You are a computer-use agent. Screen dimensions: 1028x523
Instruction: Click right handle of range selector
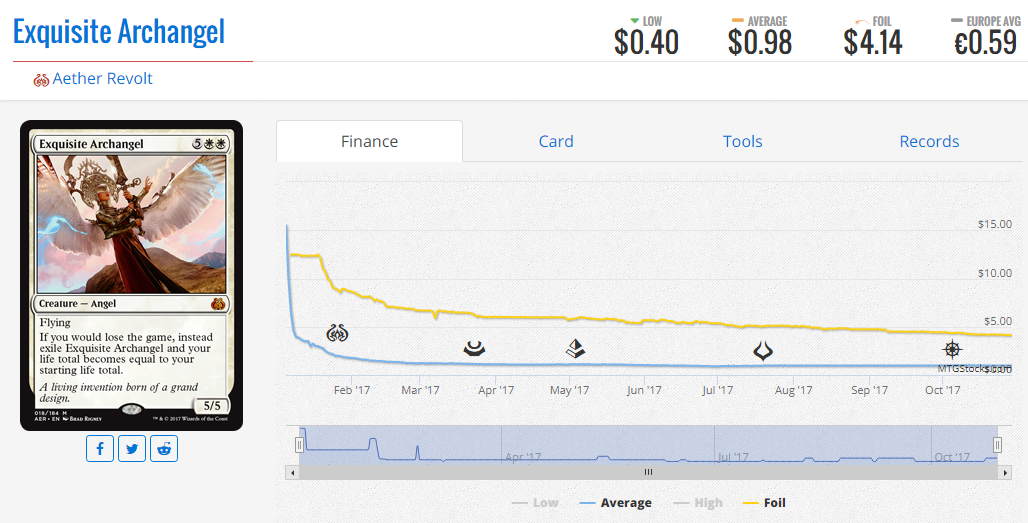click(997, 446)
